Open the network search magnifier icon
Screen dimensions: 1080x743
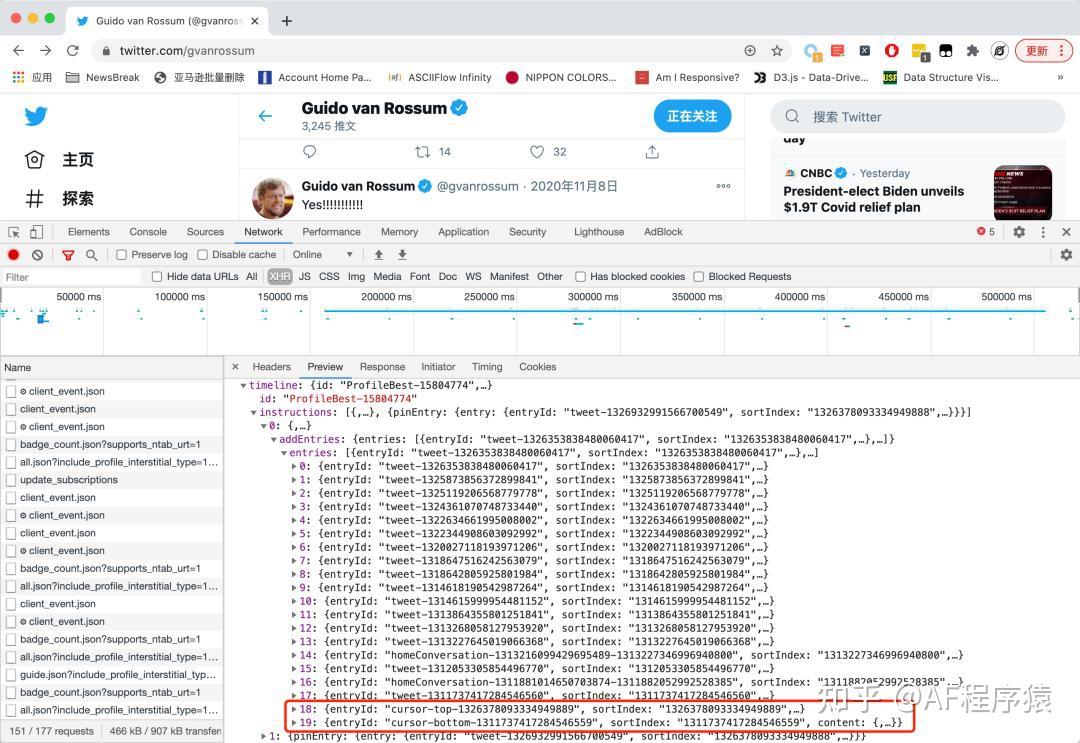[91, 254]
